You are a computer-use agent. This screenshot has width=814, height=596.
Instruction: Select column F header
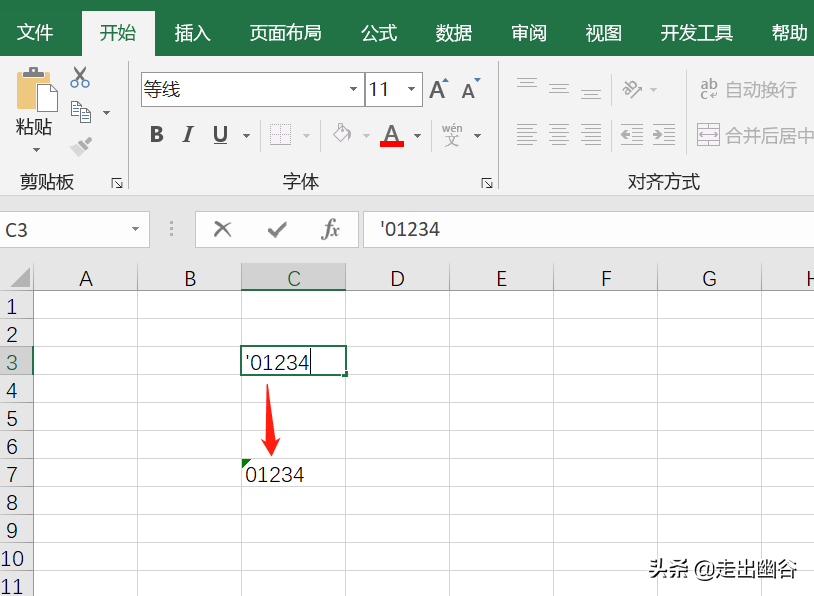(x=606, y=278)
